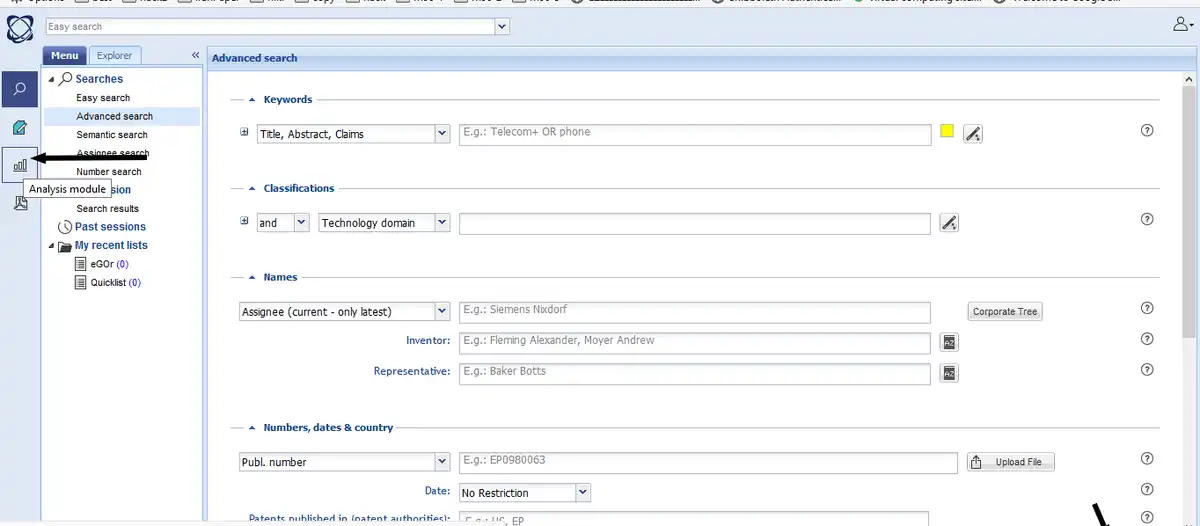Open Search results in the tree
The width and height of the screenshot is (1200, 526).
pyautogui.click(x=108, y=209)
